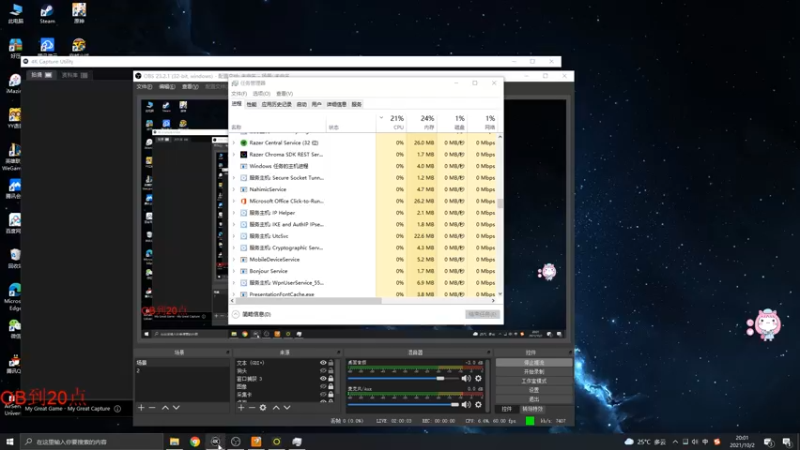Sort processes by the 内存 column header

(x=422, y=122)
